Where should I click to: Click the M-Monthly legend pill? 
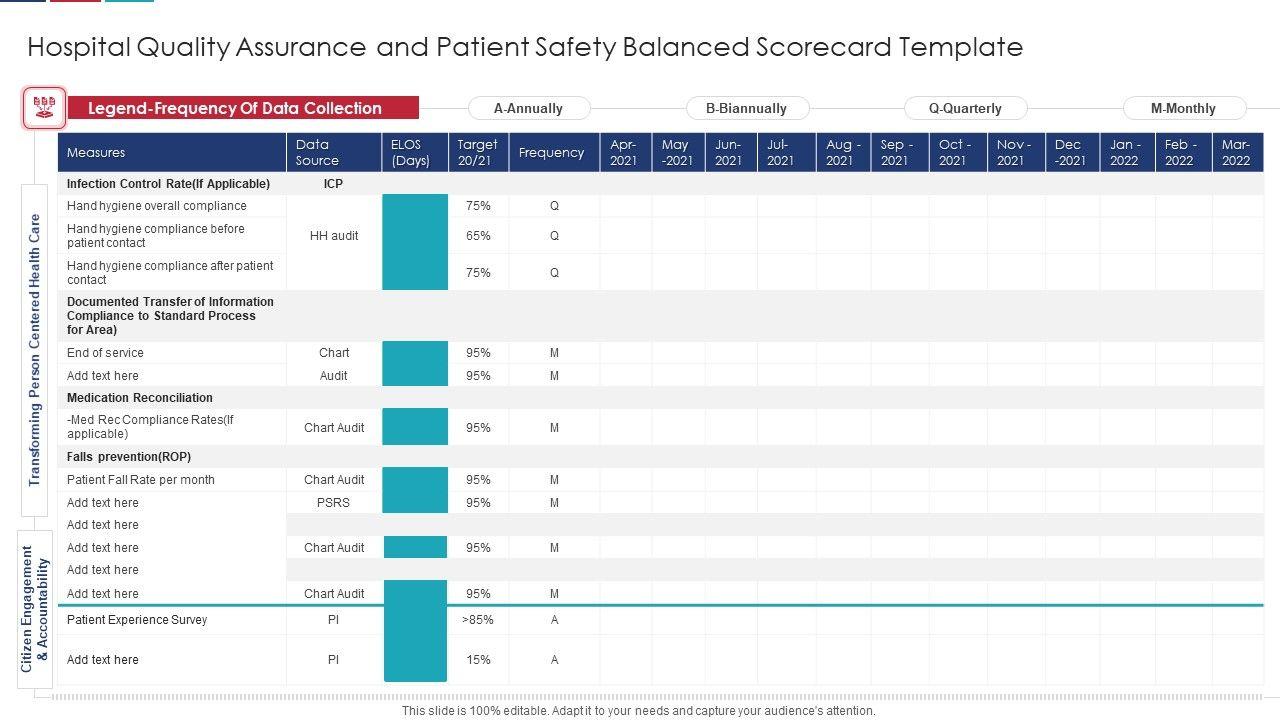pyautogui.click(x=1183, y=108)
